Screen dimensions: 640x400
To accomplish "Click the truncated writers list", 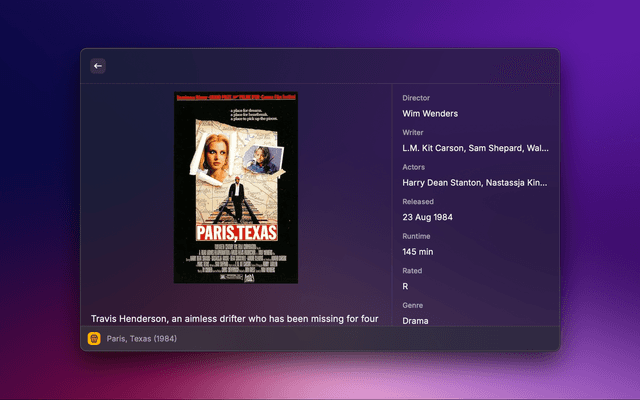I will point(475,148).
